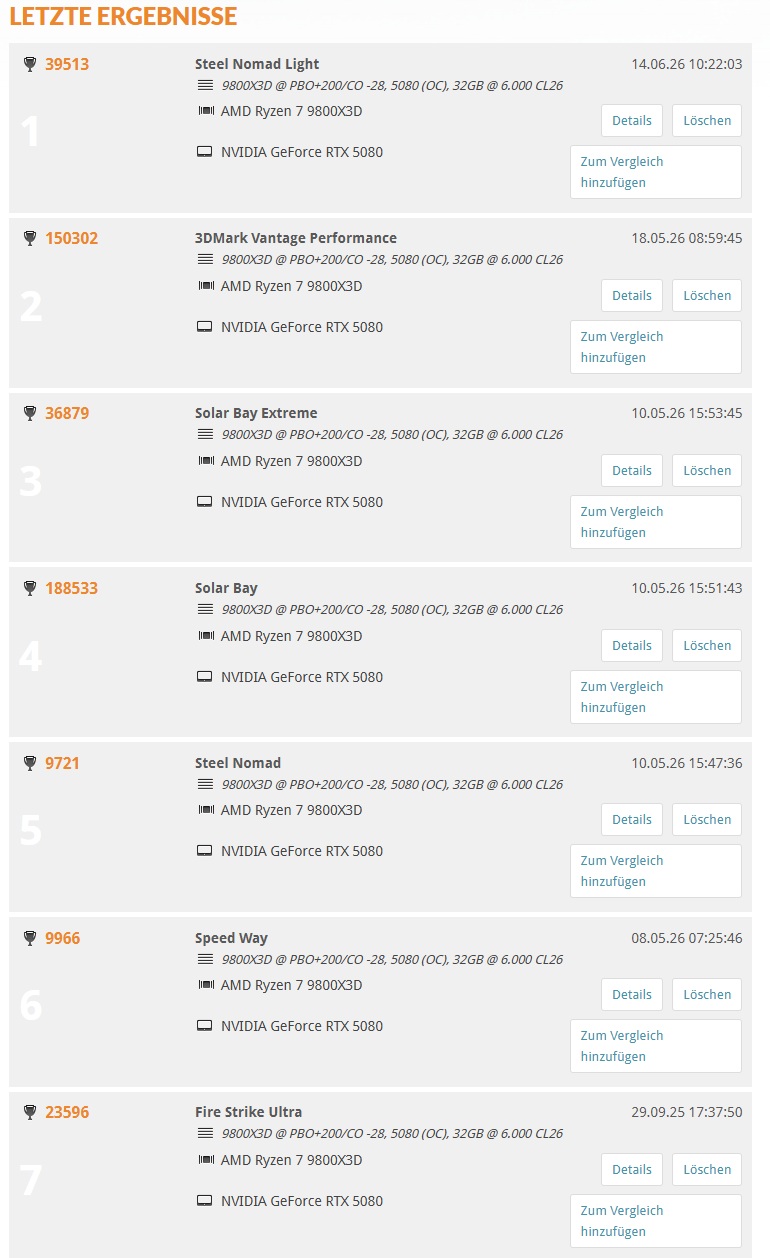Delete the 3DMark Vantage Performance result
Image resolution: width=770 pixels, height=1258 pixels.
click(x=707, y=295)
